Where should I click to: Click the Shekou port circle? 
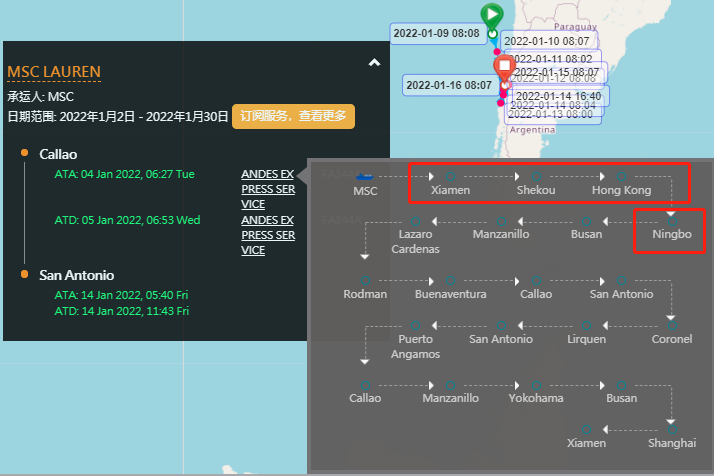[536, 176]
